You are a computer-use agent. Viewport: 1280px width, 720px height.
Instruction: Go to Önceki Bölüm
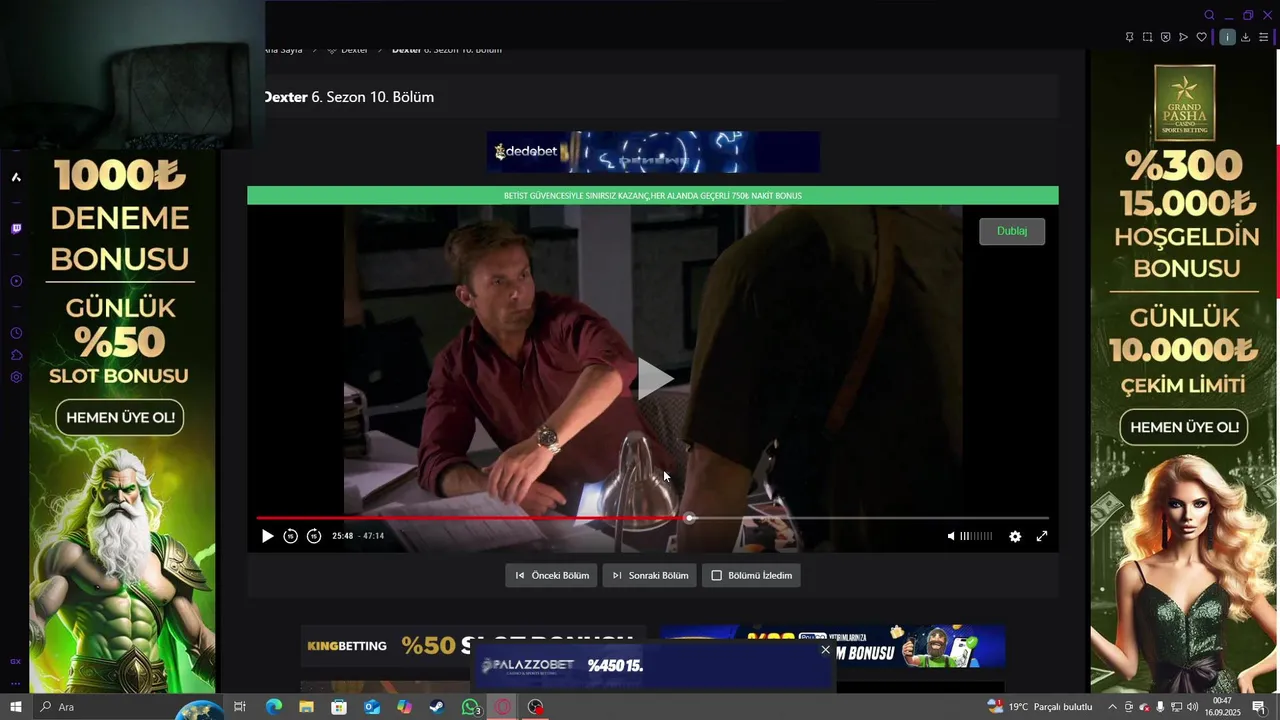(x=551, y=575)
